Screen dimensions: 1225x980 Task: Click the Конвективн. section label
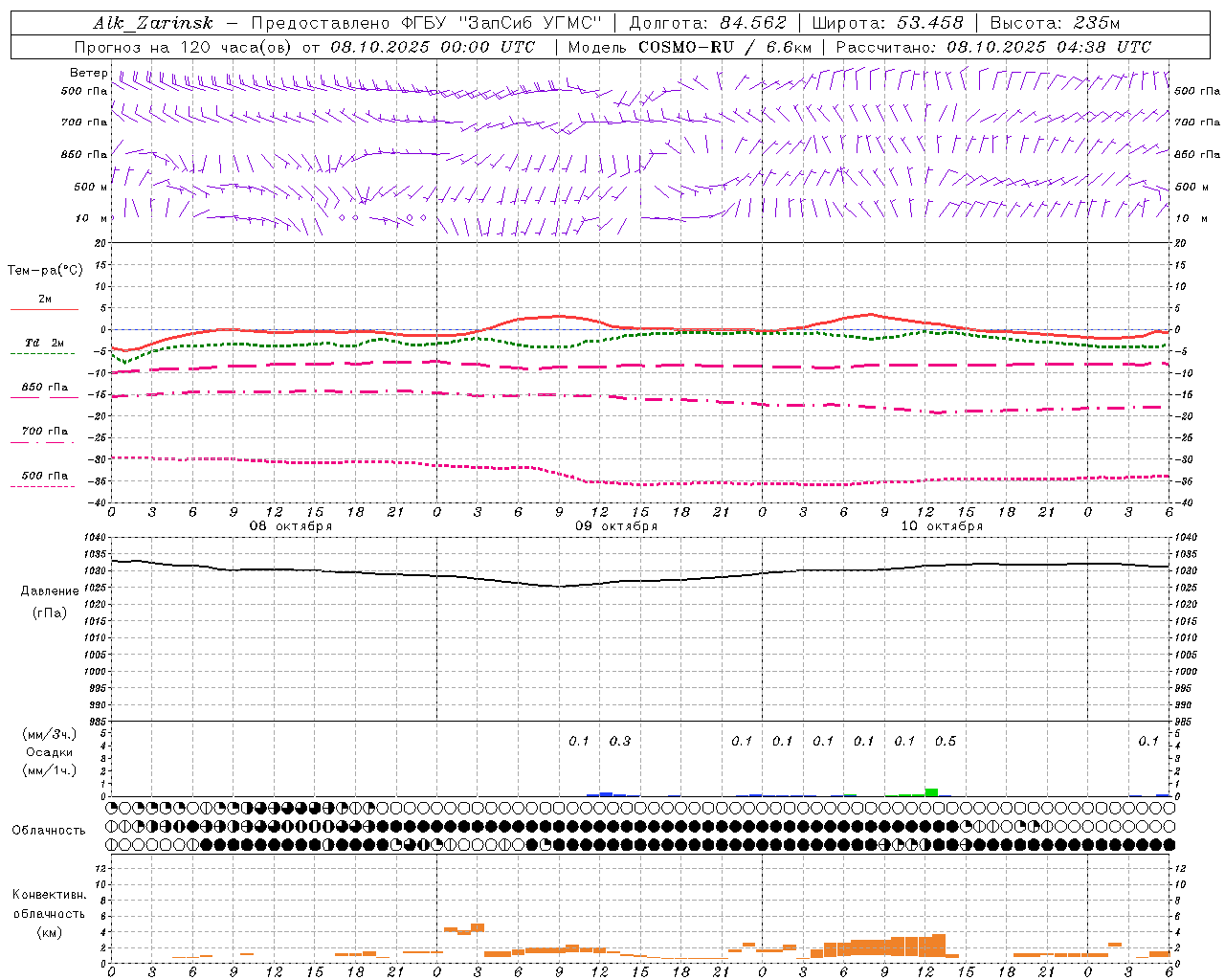[x=50, y=895]
